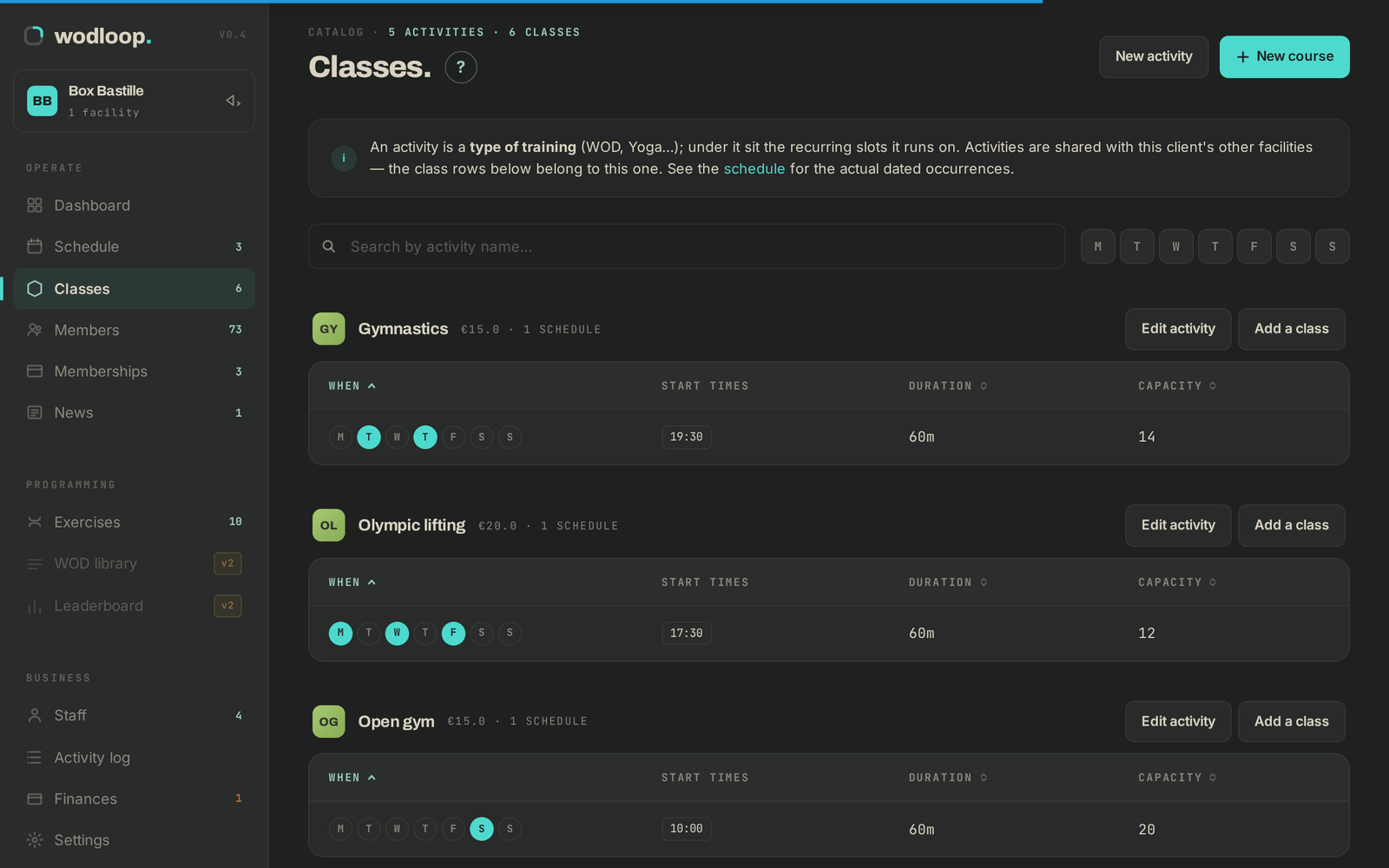Open Leaderboard in the sidebar
1389x868 pixels.
pos(134,606)
